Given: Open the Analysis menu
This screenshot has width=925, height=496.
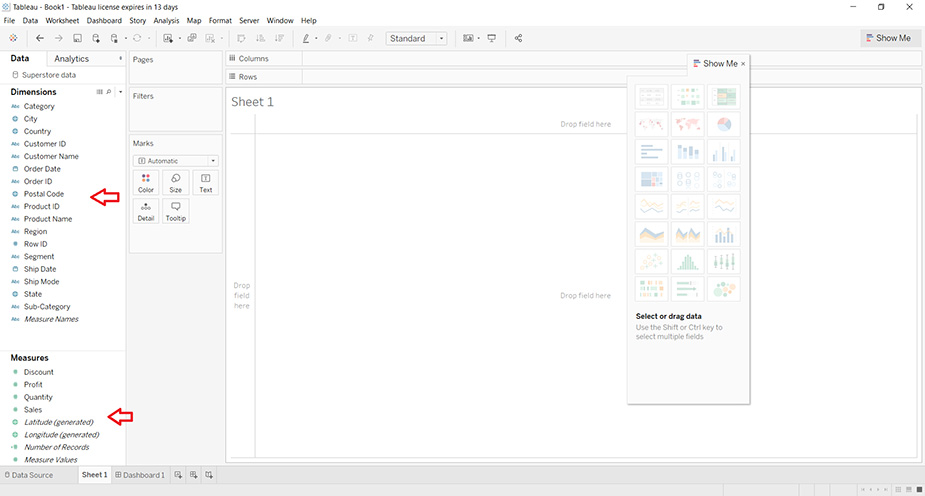Looking at the screenshot, I should pos(166,21).
